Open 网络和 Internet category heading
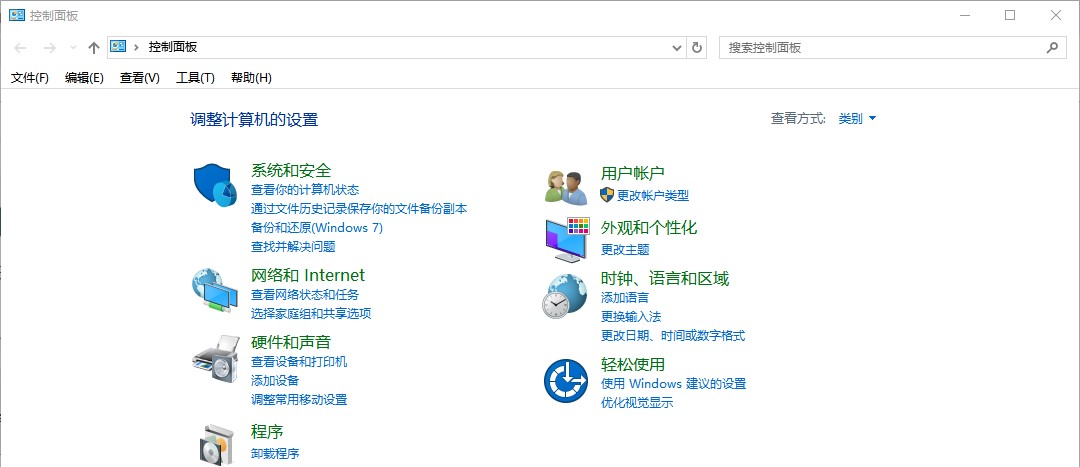Screen dimensions: 1080x467 (x=308, y=276)
